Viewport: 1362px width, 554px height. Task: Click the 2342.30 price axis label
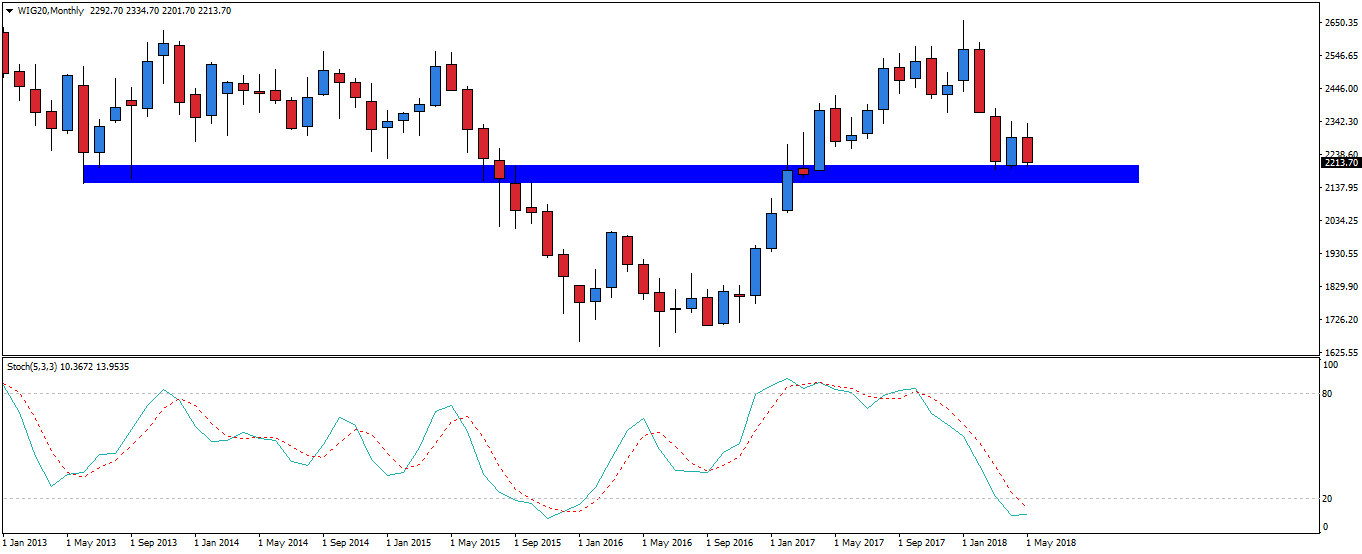(x=1339, y=121)
